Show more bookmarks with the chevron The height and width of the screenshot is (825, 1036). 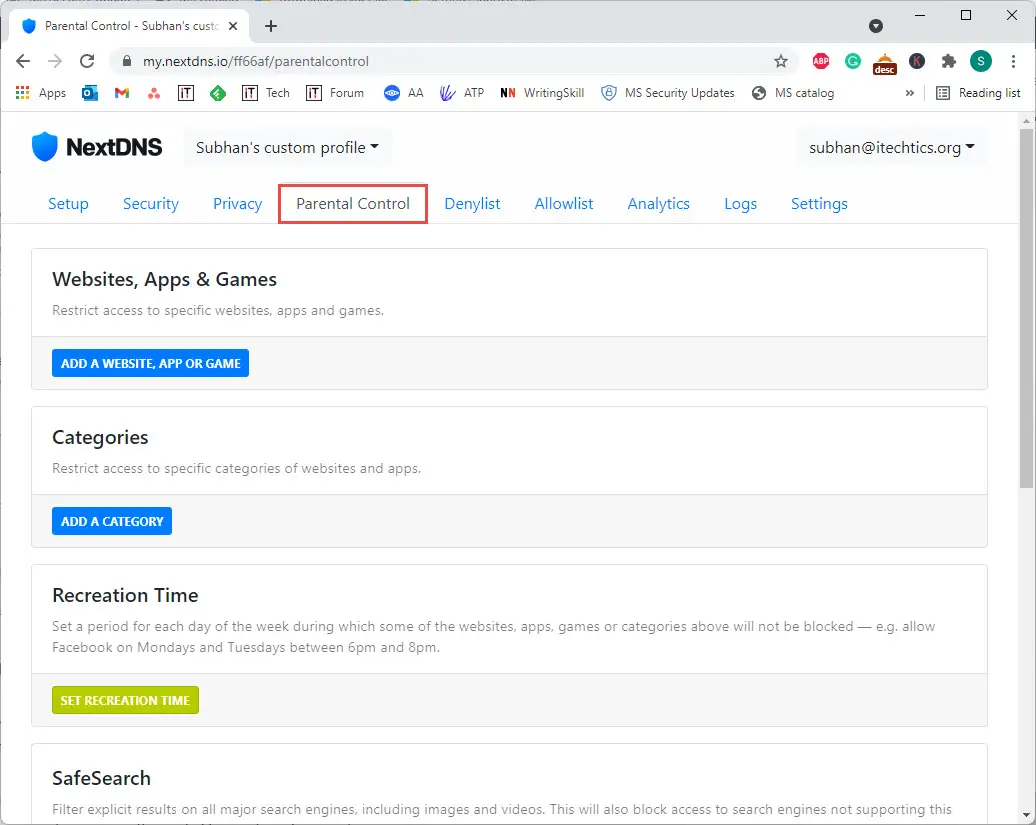point(910,93)
